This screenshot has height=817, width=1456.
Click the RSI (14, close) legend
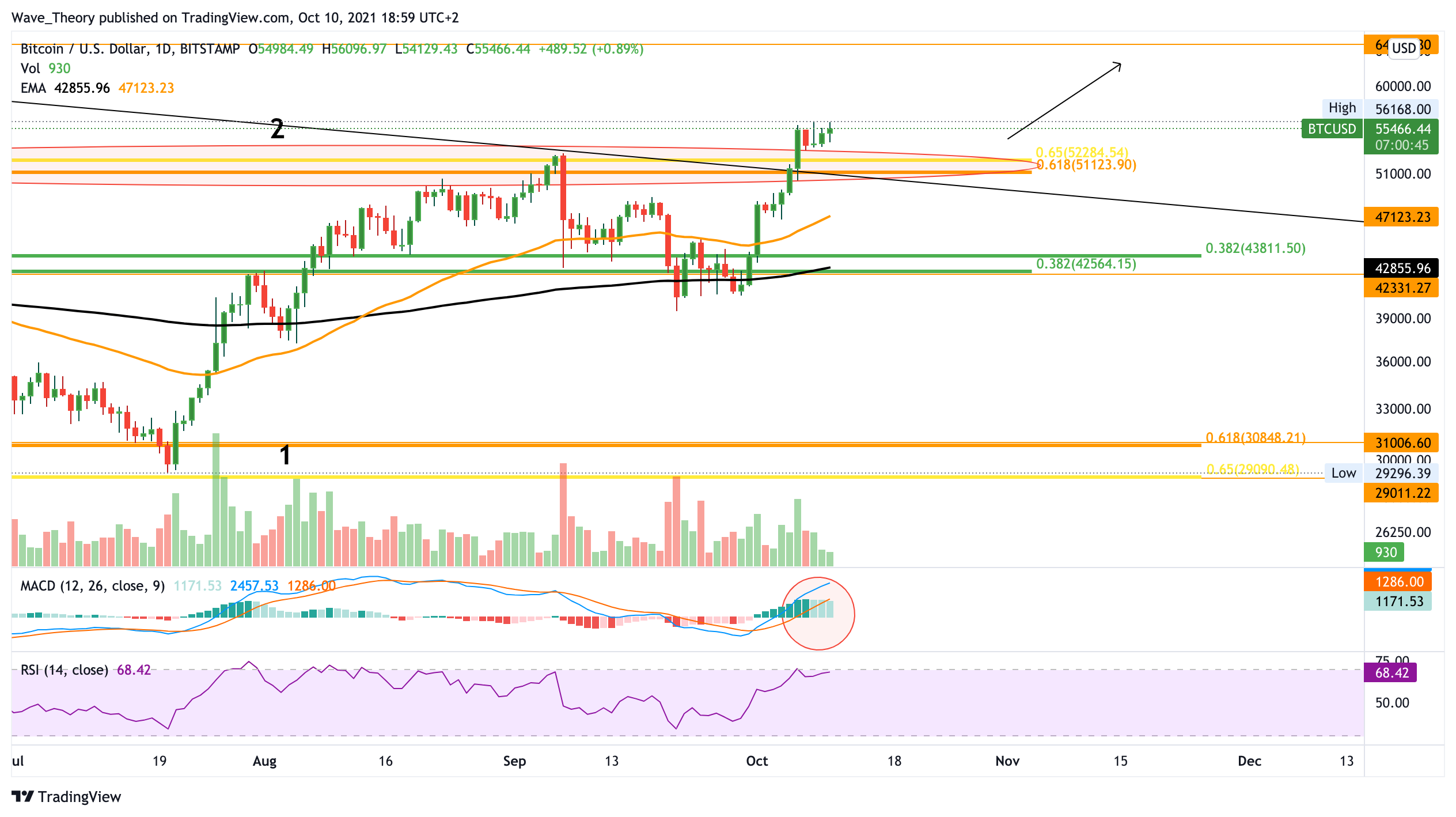[x=64, y=670]
